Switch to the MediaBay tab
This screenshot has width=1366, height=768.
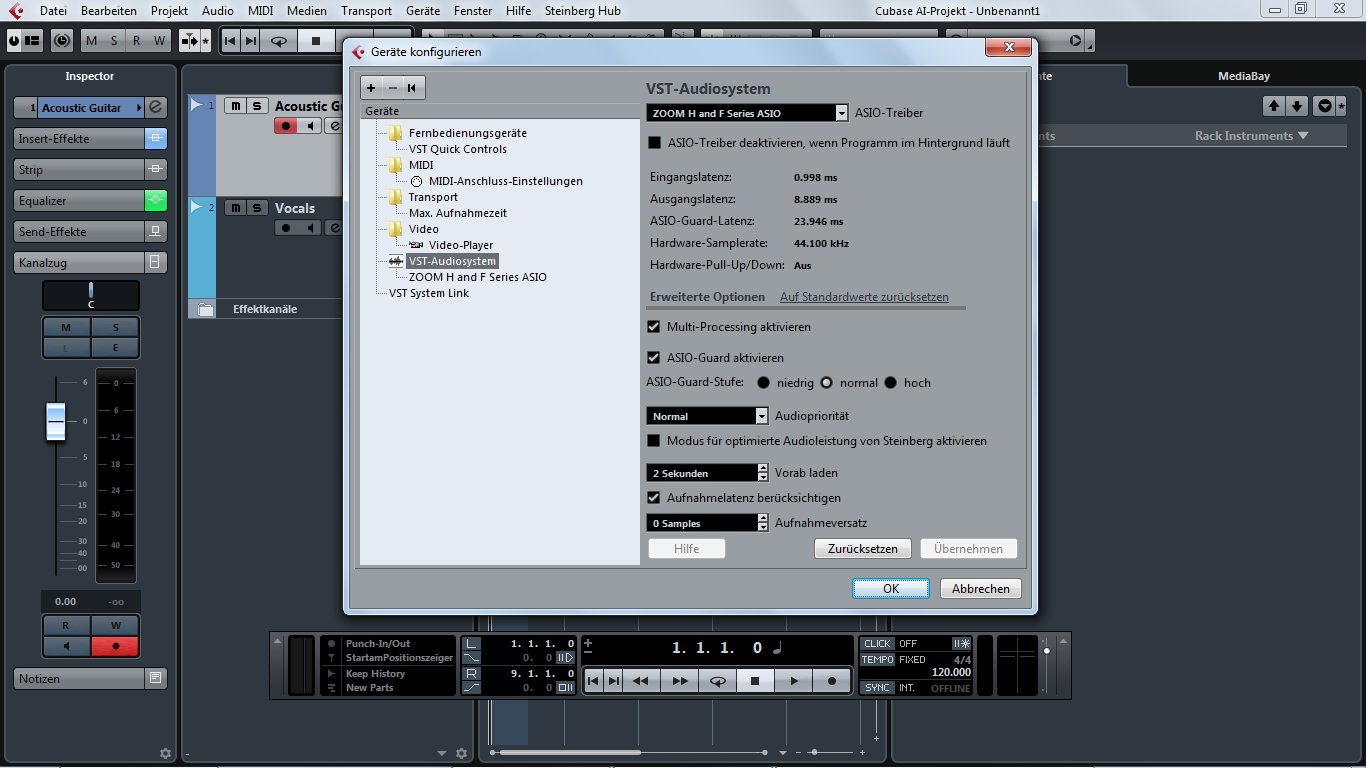pyautogui.click(x=1244, y=76)
